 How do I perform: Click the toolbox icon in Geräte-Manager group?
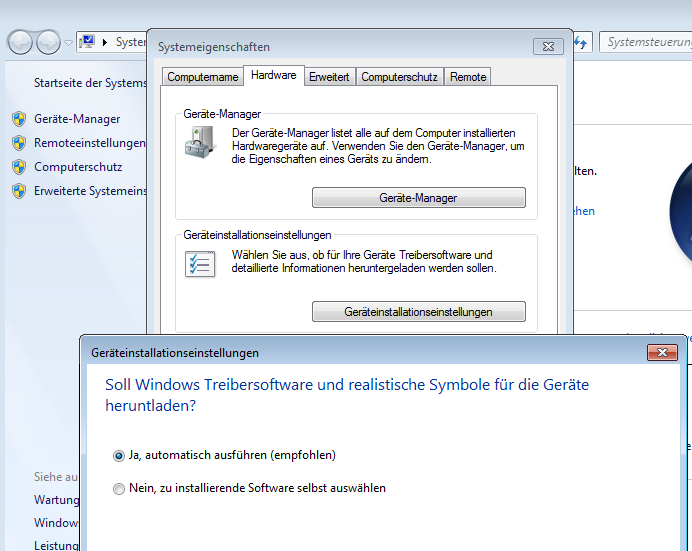click(200, 142)
